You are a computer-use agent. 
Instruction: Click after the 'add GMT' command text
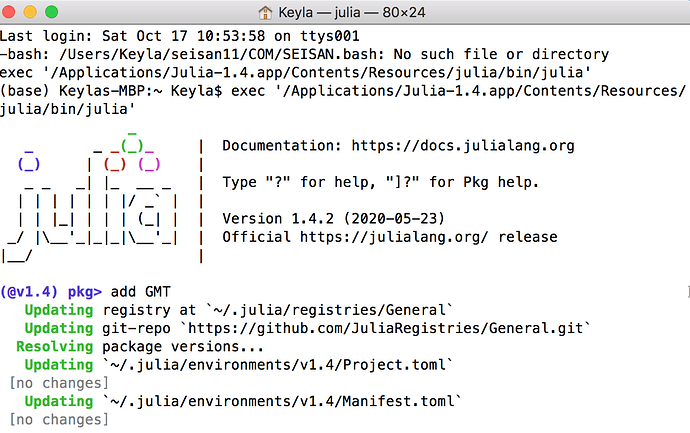(172, 292)
